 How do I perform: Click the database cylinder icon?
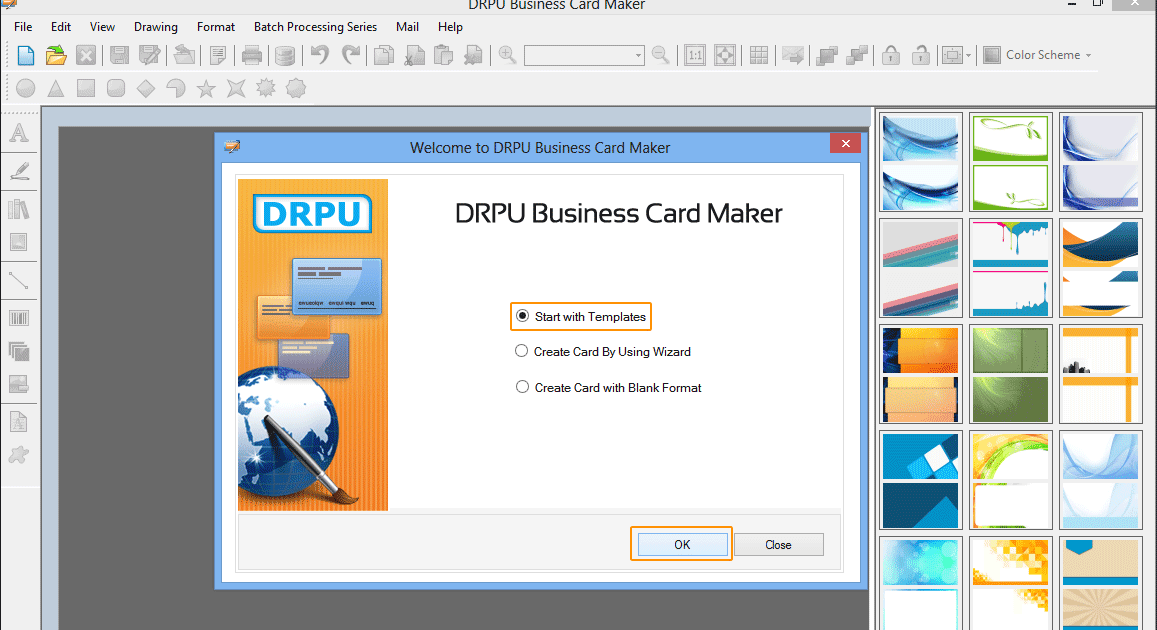[x=285, y=55]
